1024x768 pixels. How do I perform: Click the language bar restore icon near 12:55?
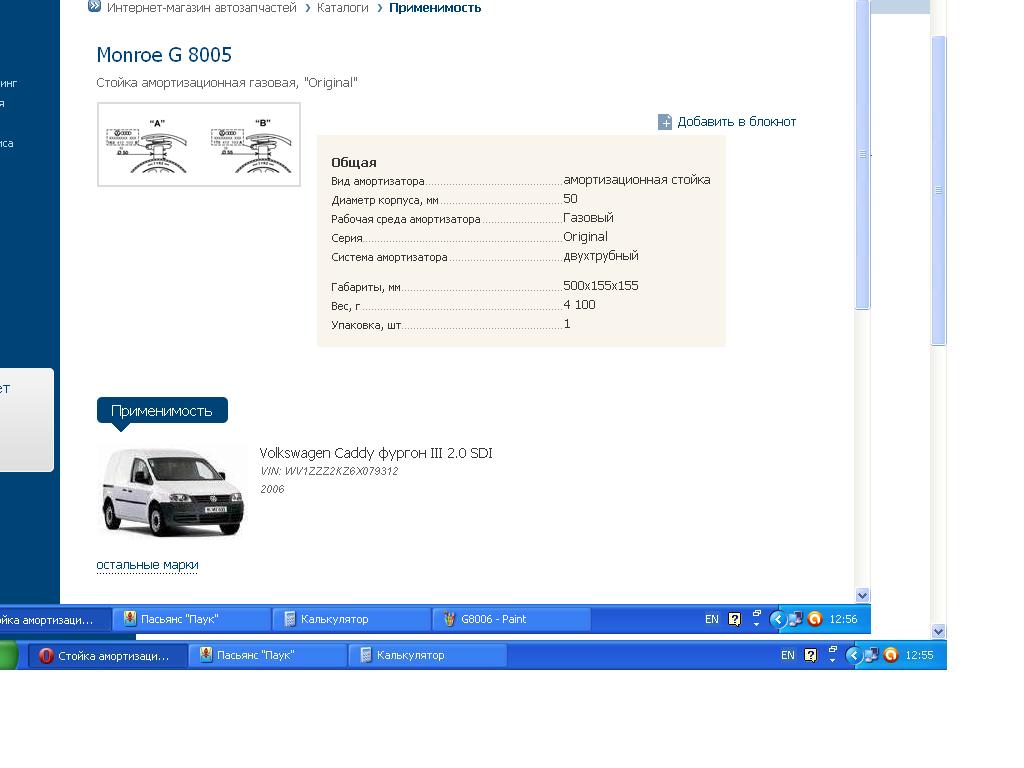tap(833, 650)
